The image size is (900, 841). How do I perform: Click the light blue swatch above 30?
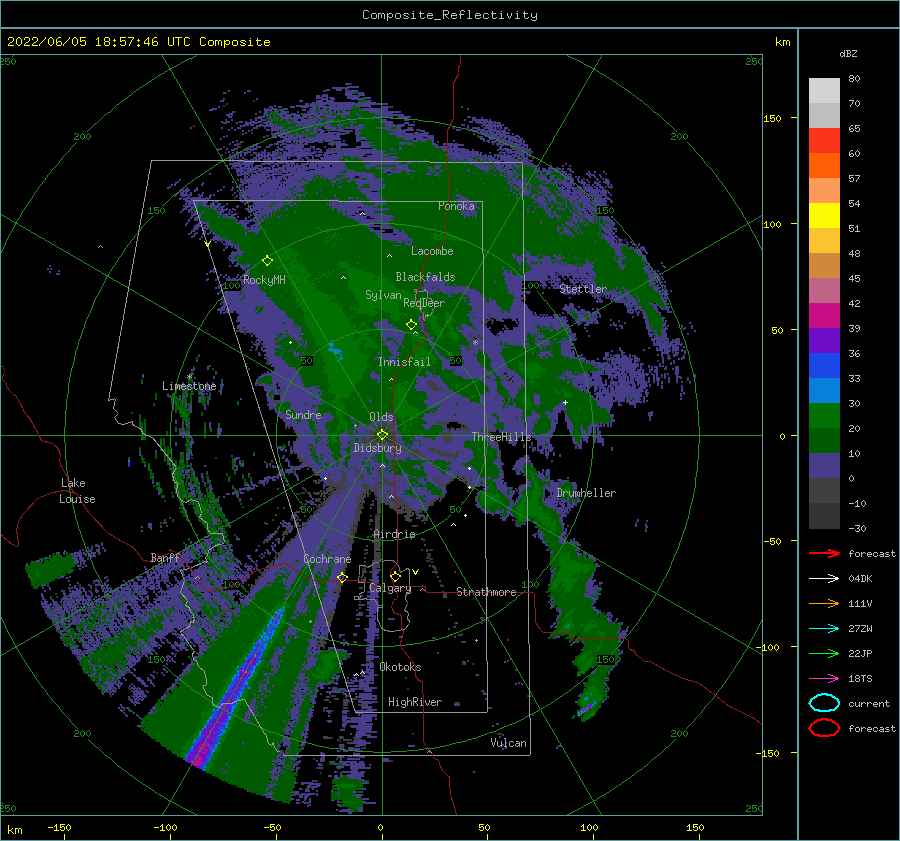[x=824, y=391]
